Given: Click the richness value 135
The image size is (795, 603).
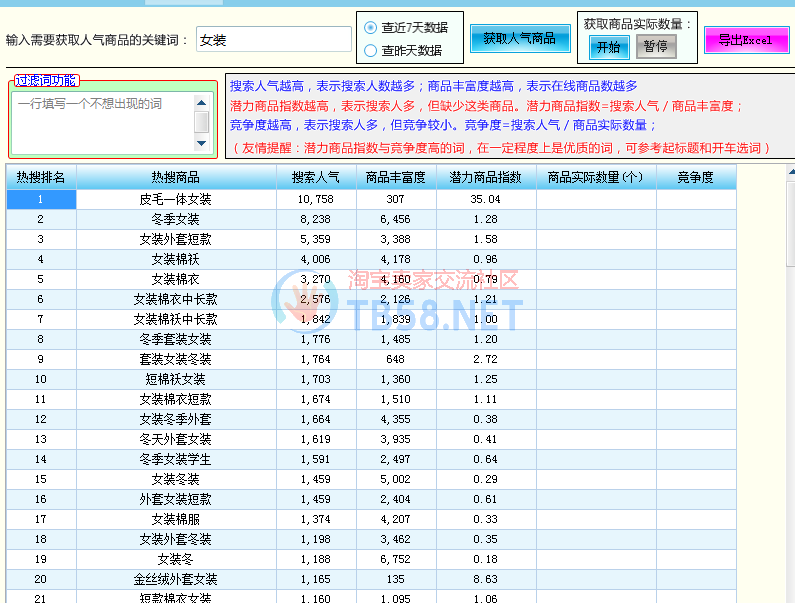Looking at the screenshot, I should pos(396,579).
